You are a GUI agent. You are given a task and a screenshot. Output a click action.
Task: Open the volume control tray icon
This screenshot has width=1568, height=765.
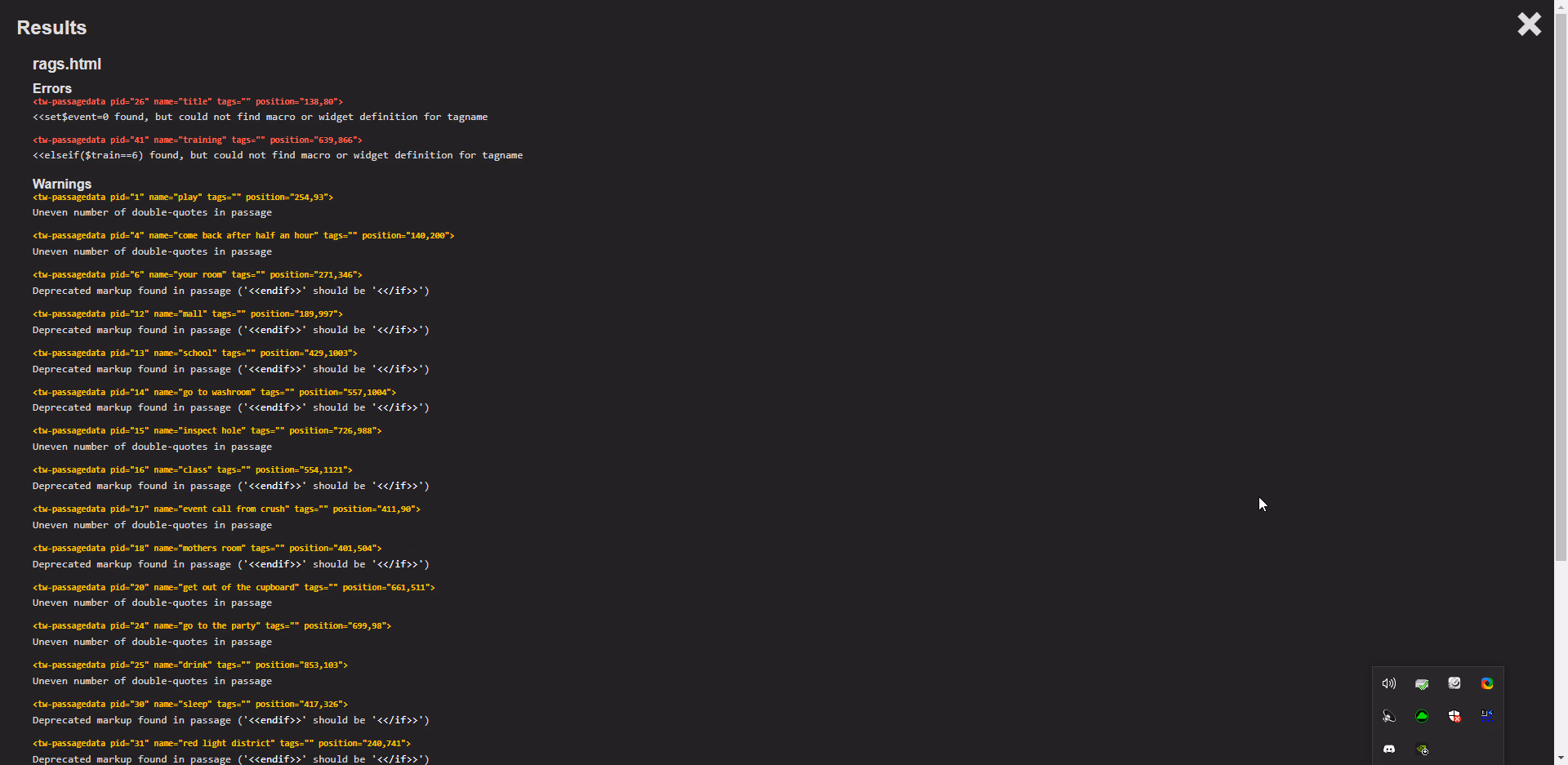tap(1389, 683)
